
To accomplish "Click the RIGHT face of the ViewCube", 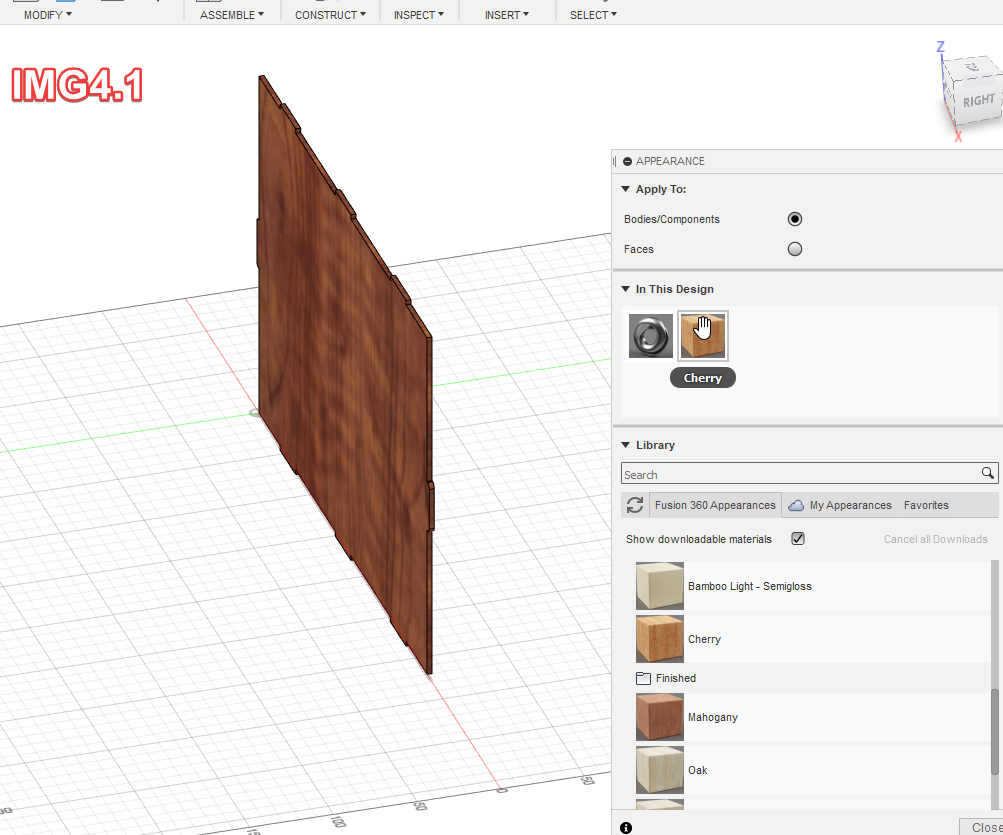I will point(979,100).
